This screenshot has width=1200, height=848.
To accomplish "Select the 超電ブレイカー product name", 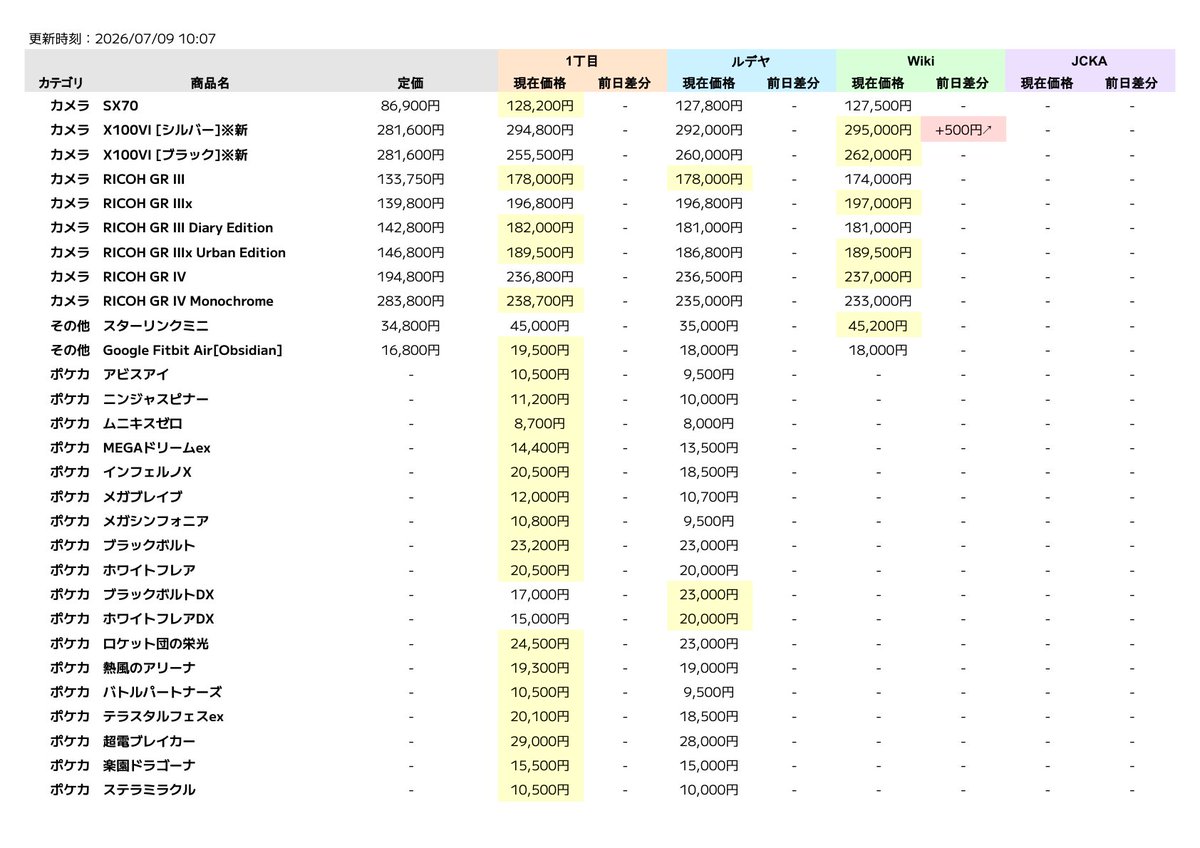I will coord(149,741).
